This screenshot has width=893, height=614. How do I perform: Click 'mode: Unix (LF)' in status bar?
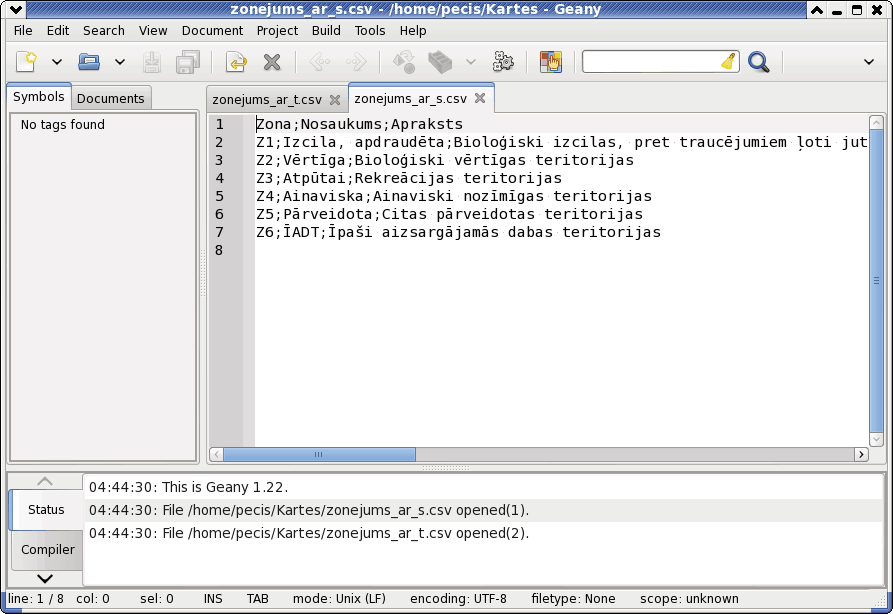click(x=339, y=599)
